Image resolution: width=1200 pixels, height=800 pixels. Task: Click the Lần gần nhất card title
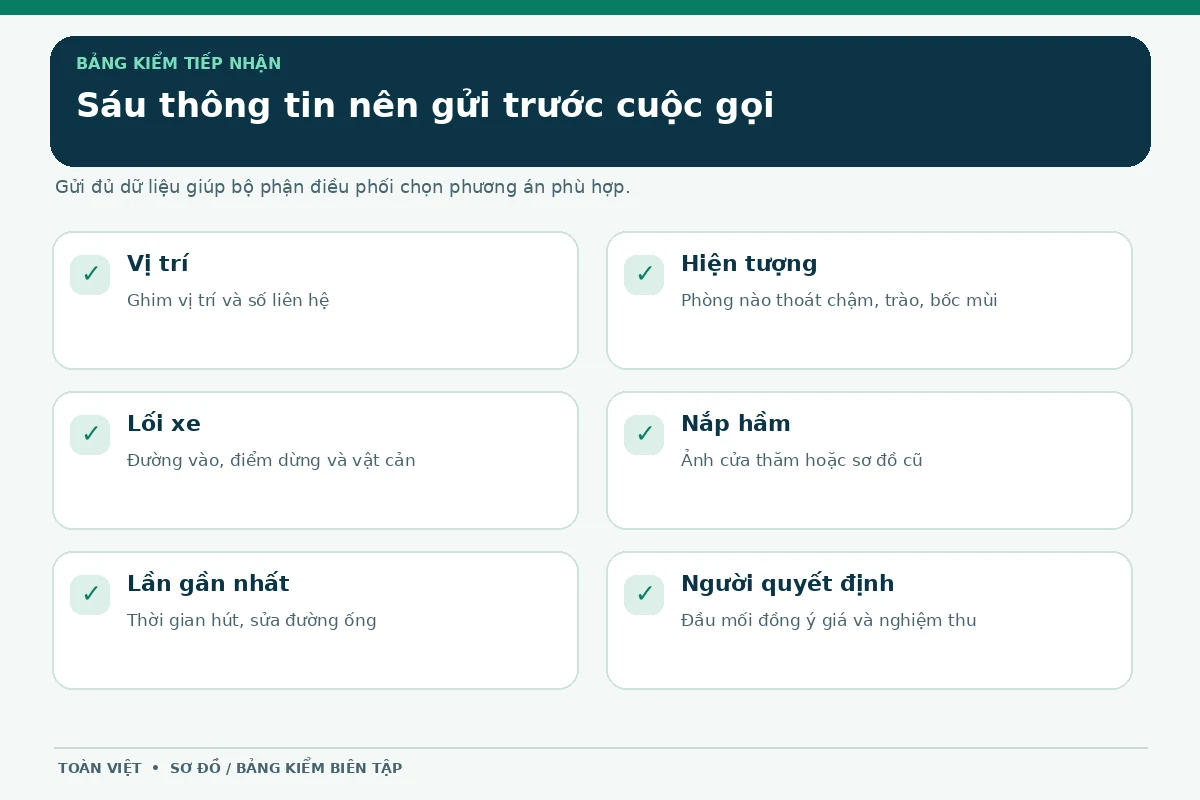coord(208,584)
